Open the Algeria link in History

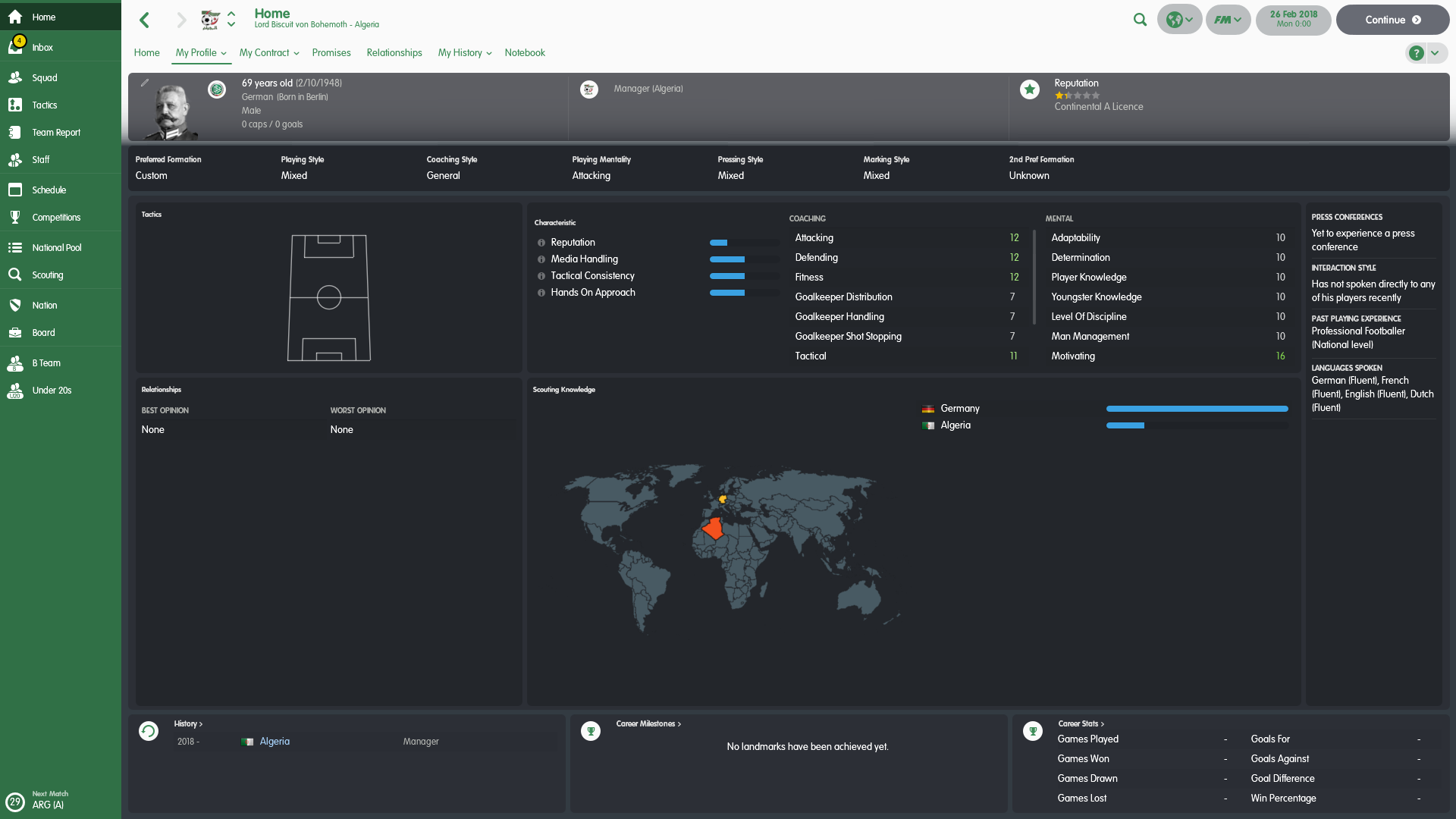click(x=275, y=742)
